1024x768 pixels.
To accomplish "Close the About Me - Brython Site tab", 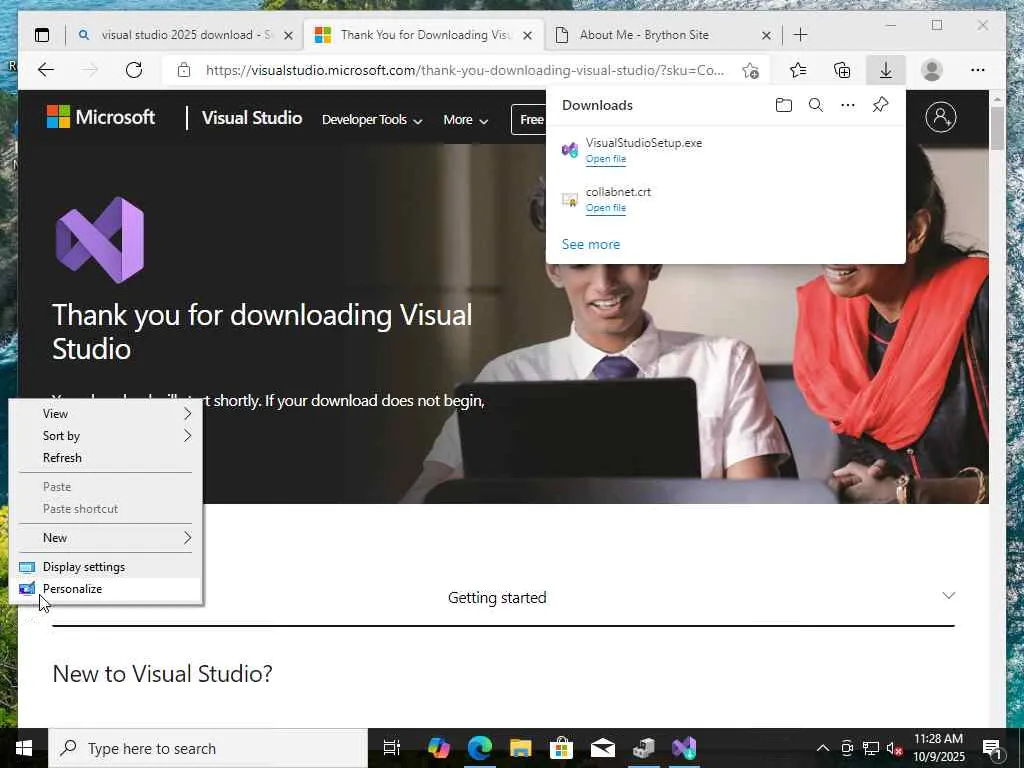I will [767, 35].
